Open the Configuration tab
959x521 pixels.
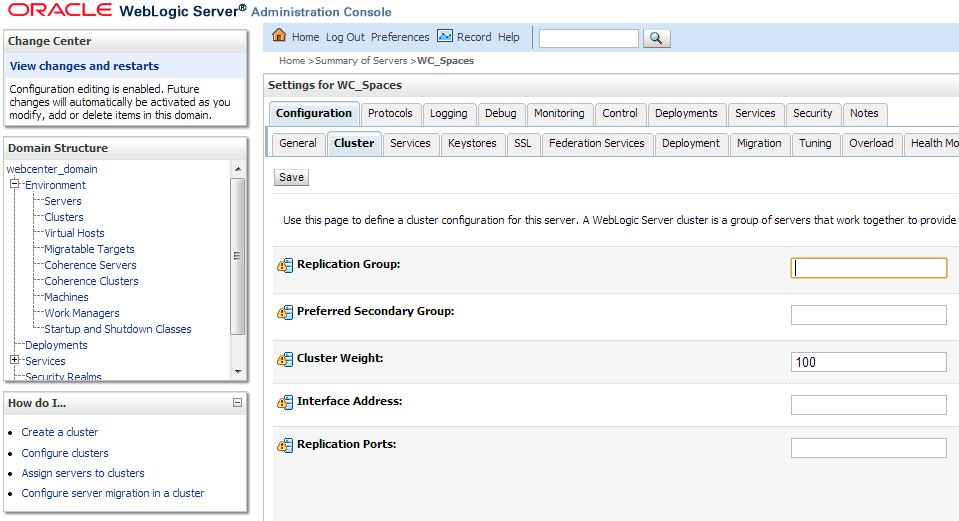click(x=314, y=114)
